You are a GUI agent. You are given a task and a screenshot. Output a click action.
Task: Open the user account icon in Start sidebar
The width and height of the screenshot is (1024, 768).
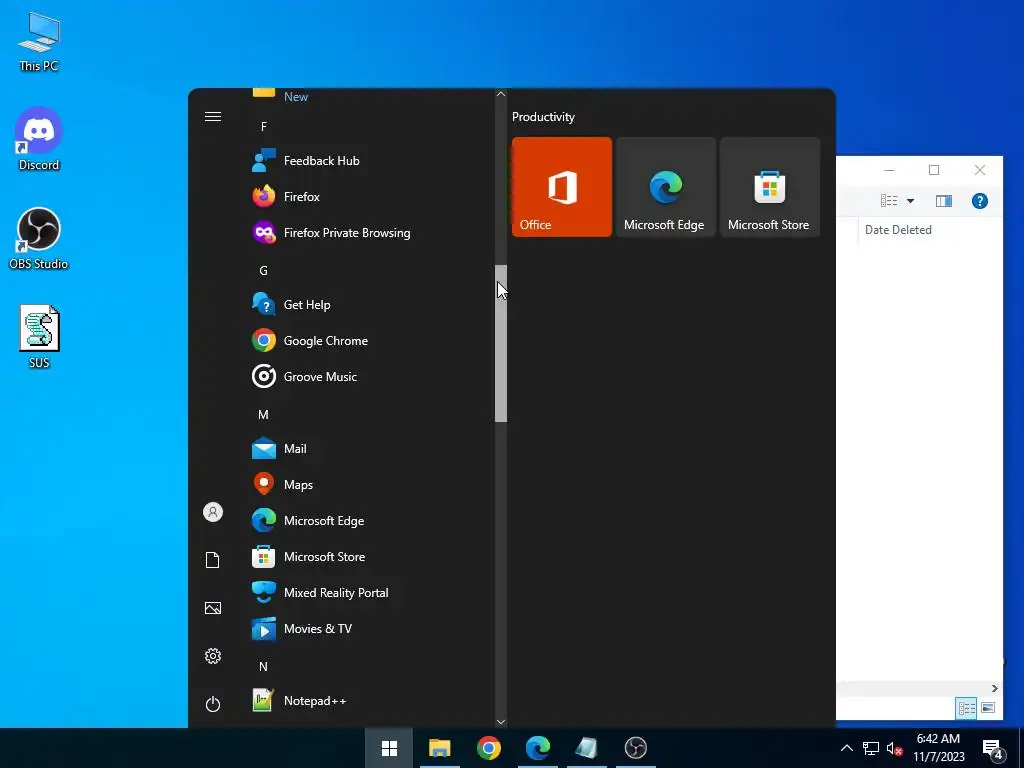tap(213, 512)
